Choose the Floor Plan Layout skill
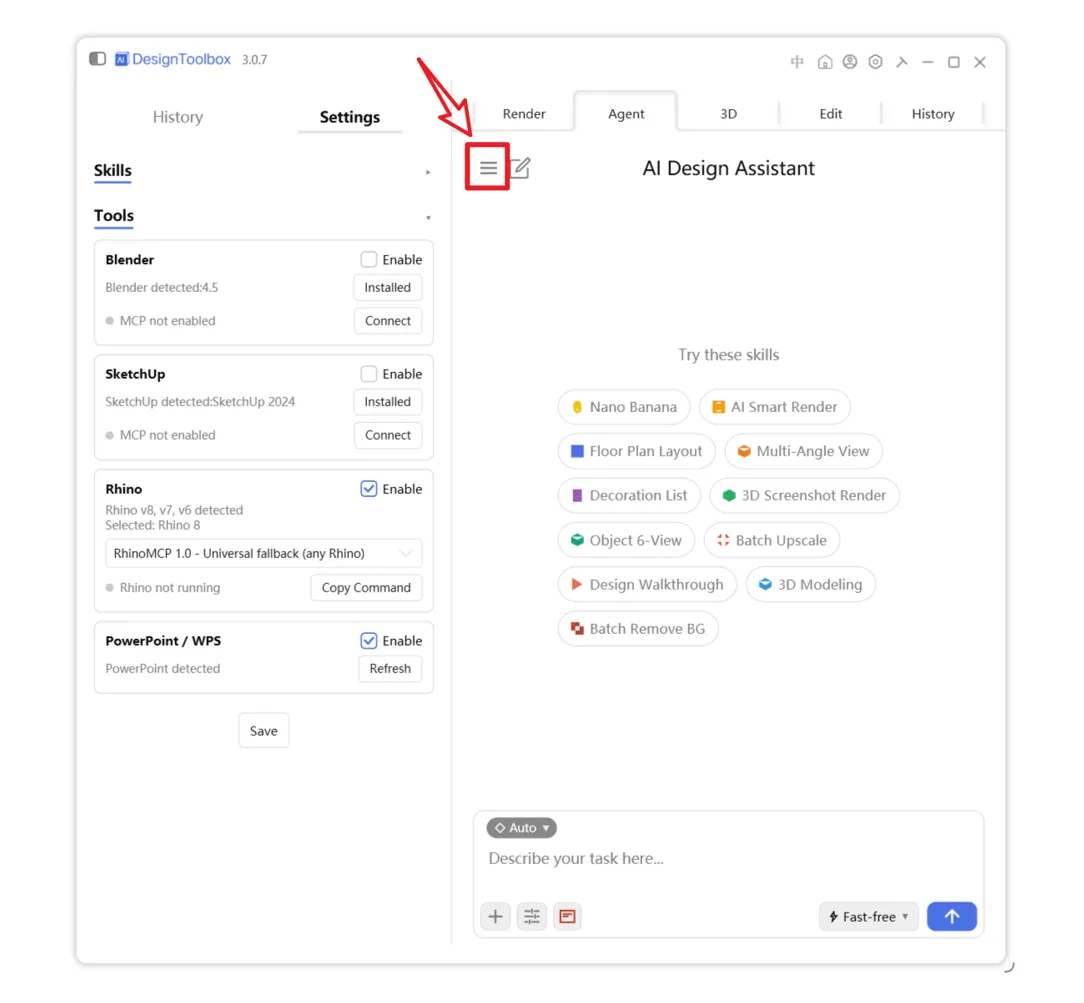 point(636,451)
